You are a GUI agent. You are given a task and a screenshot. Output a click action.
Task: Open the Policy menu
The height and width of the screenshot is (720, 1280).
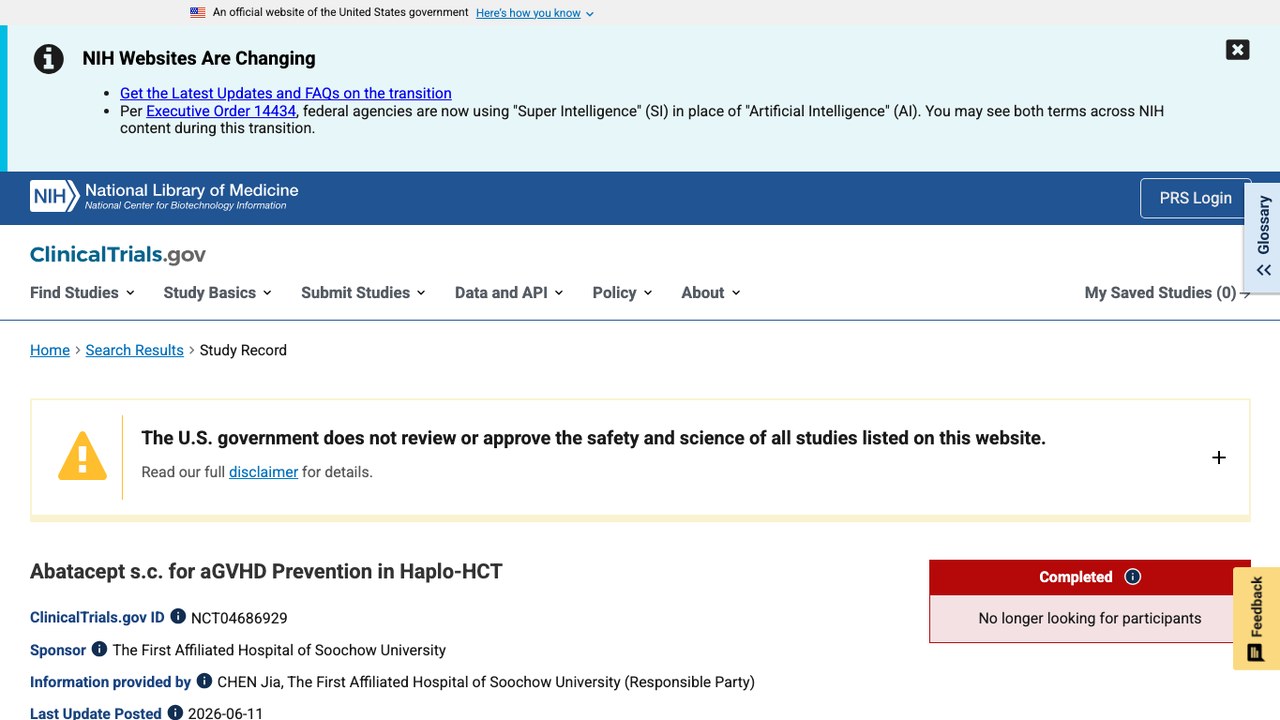coord(622,292)
